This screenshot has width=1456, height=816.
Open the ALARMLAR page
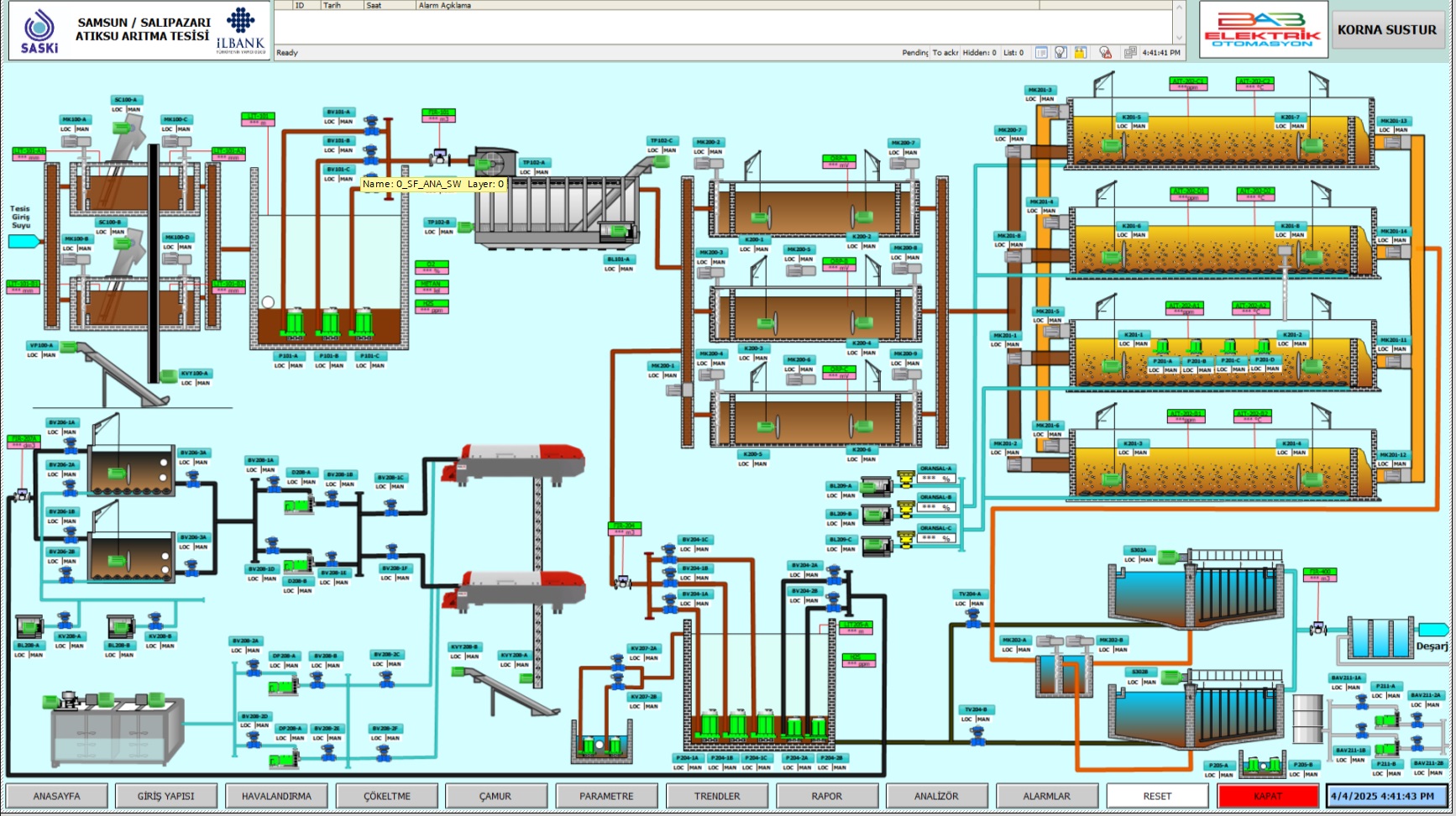[1046, 796]
